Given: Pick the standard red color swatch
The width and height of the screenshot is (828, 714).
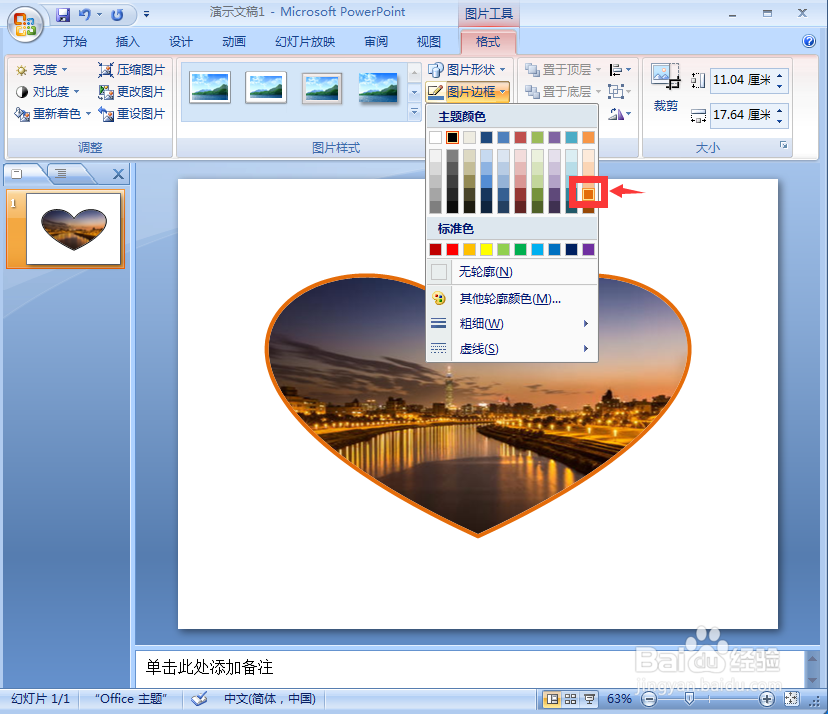Looking at the screenshot, I should (x=452, y=249).
